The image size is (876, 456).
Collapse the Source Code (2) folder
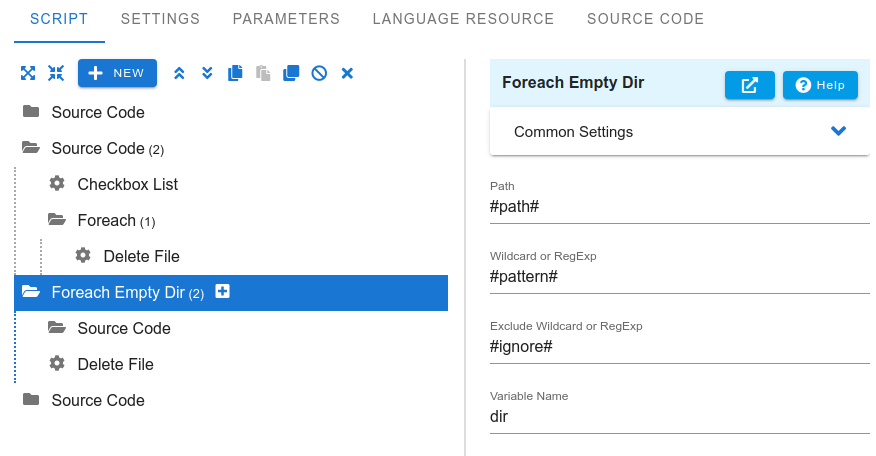click(31, 148)
